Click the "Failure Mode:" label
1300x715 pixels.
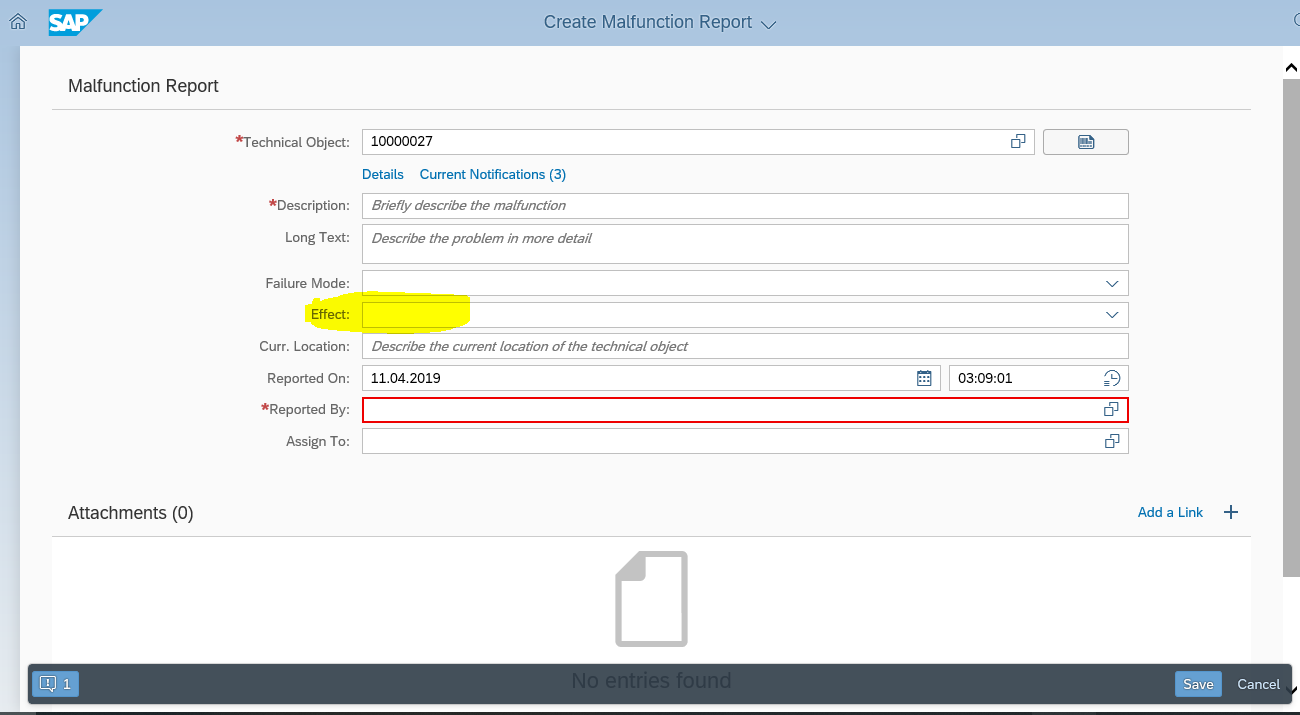pyautogui.click(x=307, y=283)
